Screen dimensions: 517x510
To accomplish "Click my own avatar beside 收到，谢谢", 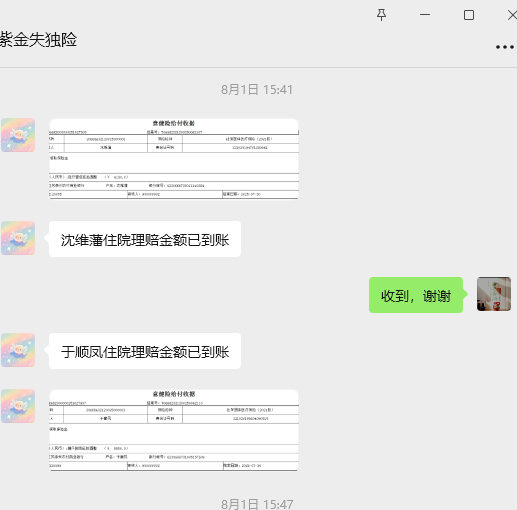I will (x=494, y=294).
